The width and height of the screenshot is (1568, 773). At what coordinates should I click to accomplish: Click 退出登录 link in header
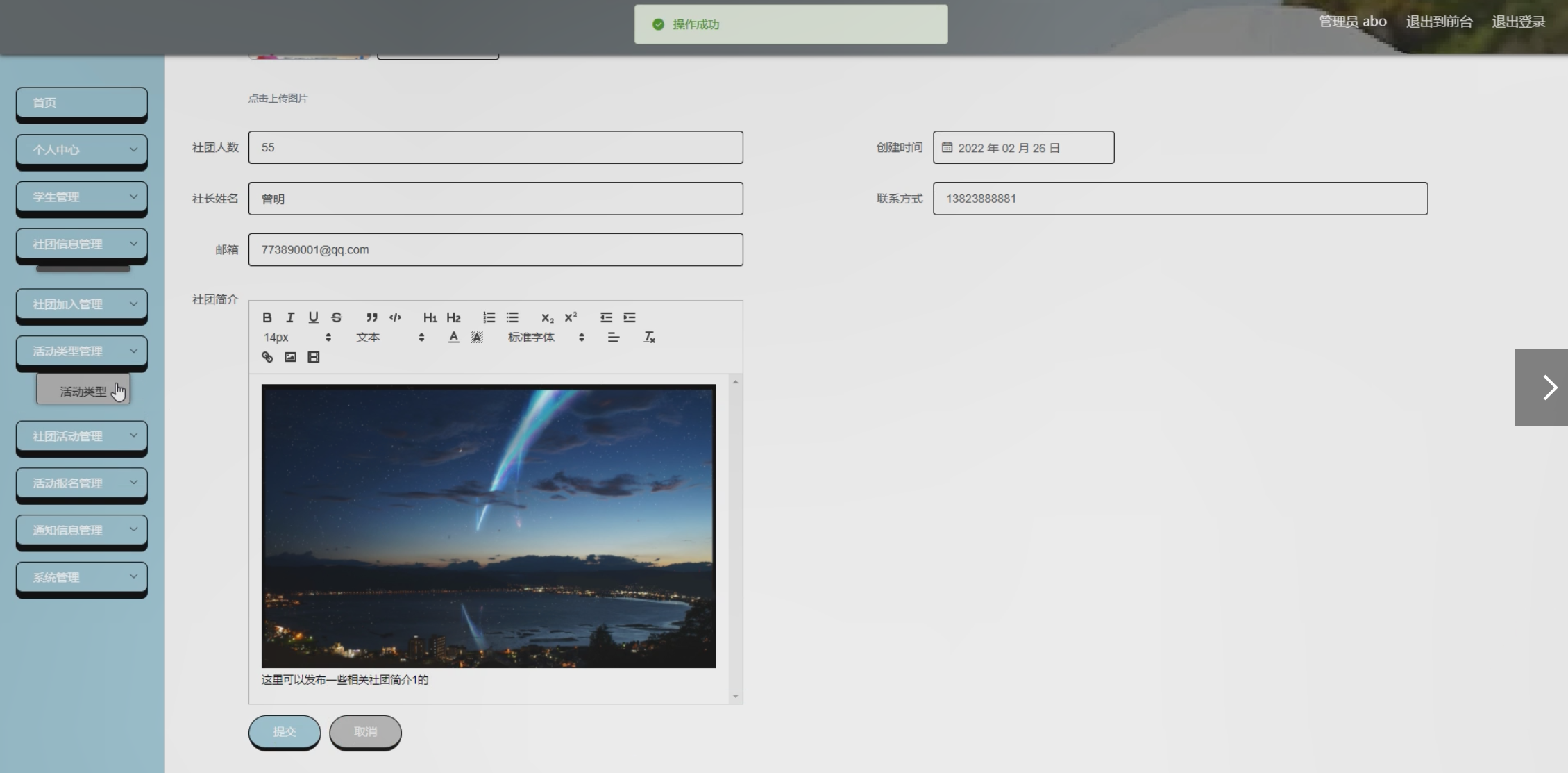1518,22
